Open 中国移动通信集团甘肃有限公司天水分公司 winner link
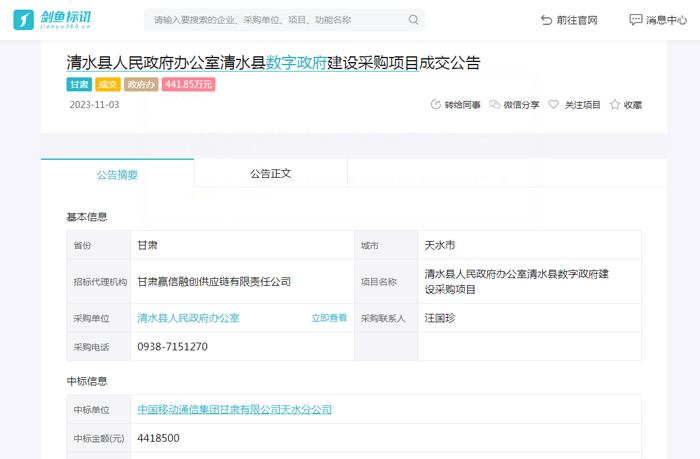Image resolution: width=700 pixels, height=459 pixels. click(x=234, y=409)
